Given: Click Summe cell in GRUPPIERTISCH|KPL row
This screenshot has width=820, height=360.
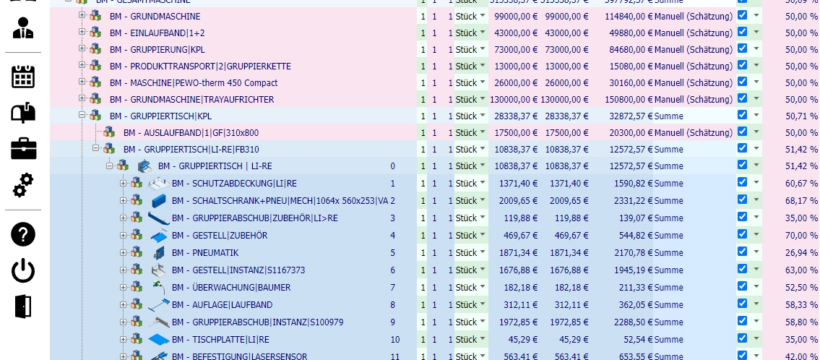Looking at the screenshot, I should [668, 116].
